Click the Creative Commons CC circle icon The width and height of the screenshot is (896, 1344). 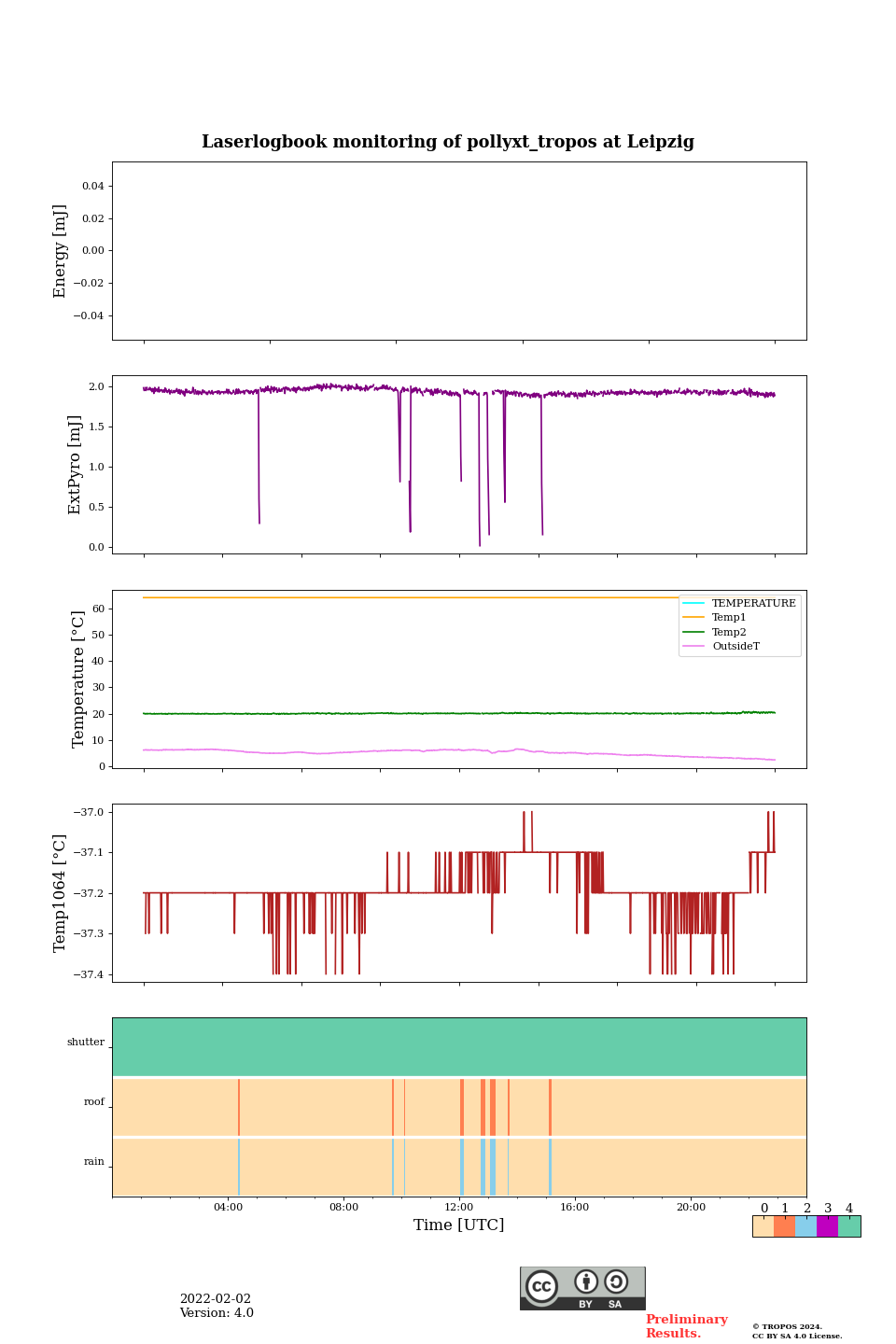pos(541,1286)
